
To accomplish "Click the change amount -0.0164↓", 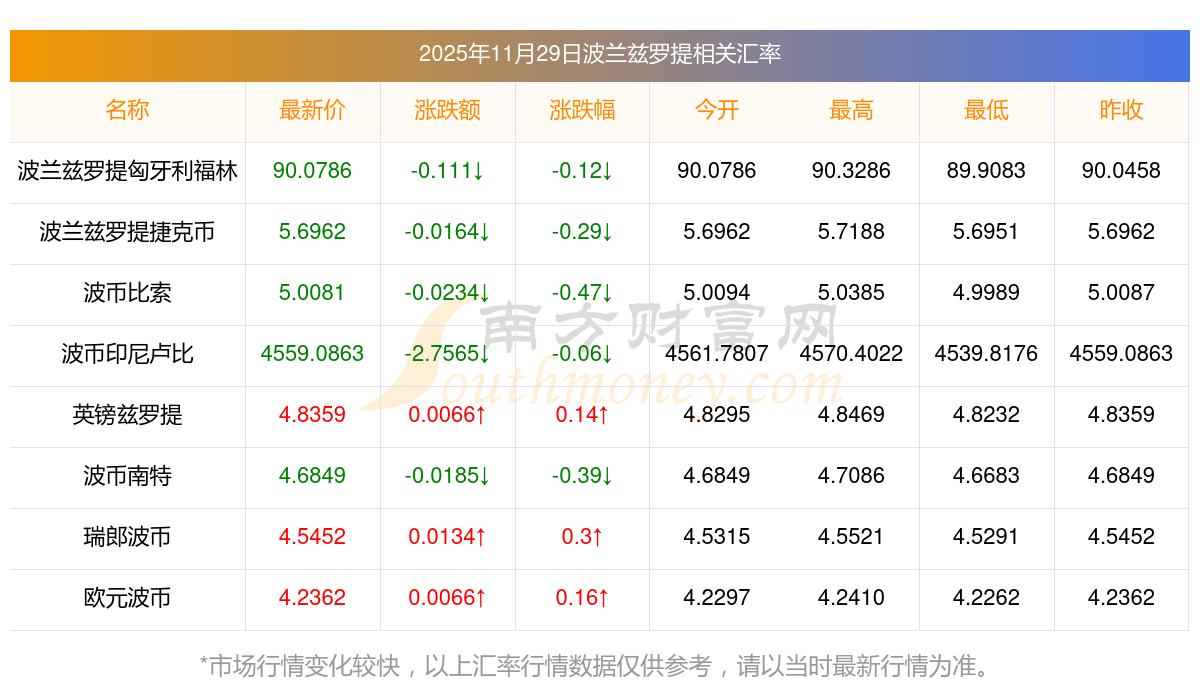I will 447,232.
